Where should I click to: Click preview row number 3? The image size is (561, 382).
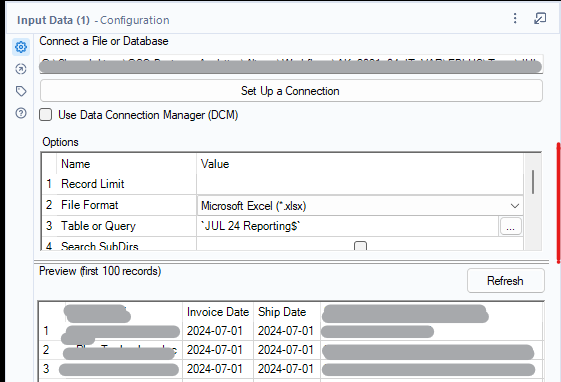point(46,369)
